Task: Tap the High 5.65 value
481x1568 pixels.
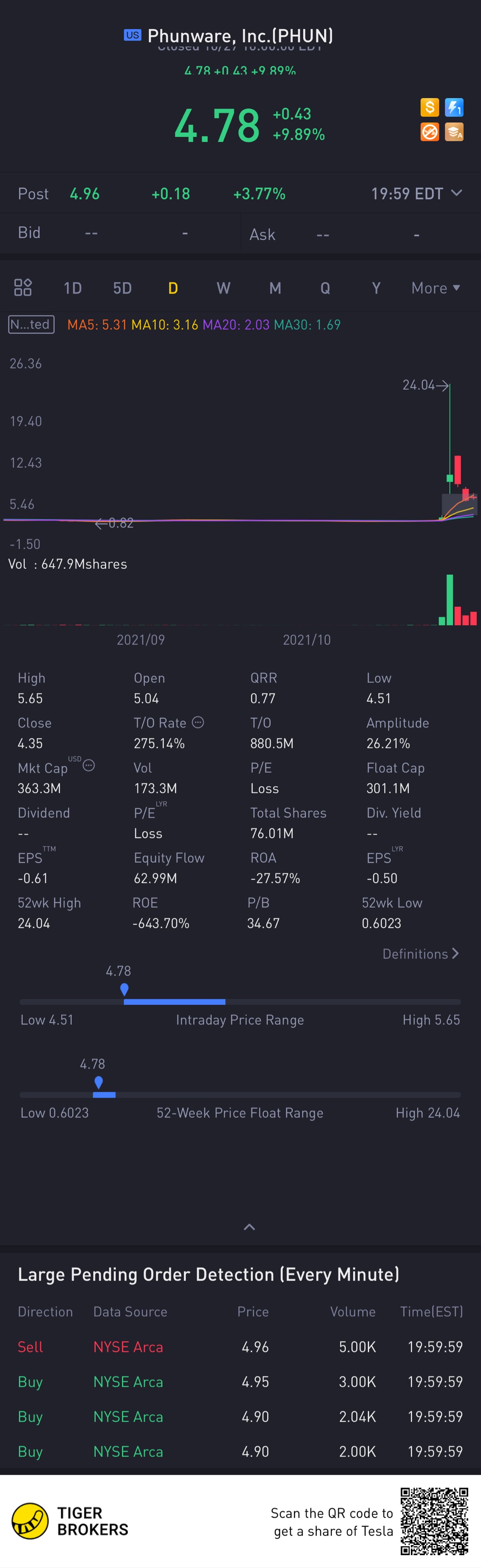Action: click(30, 698)
